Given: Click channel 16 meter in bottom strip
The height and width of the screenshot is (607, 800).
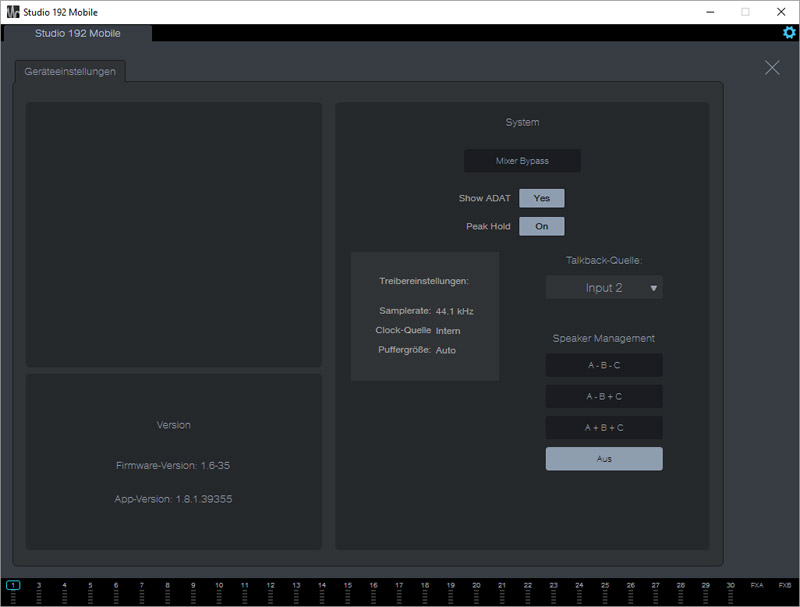Looking at the screenshot, I should [373, 590].
